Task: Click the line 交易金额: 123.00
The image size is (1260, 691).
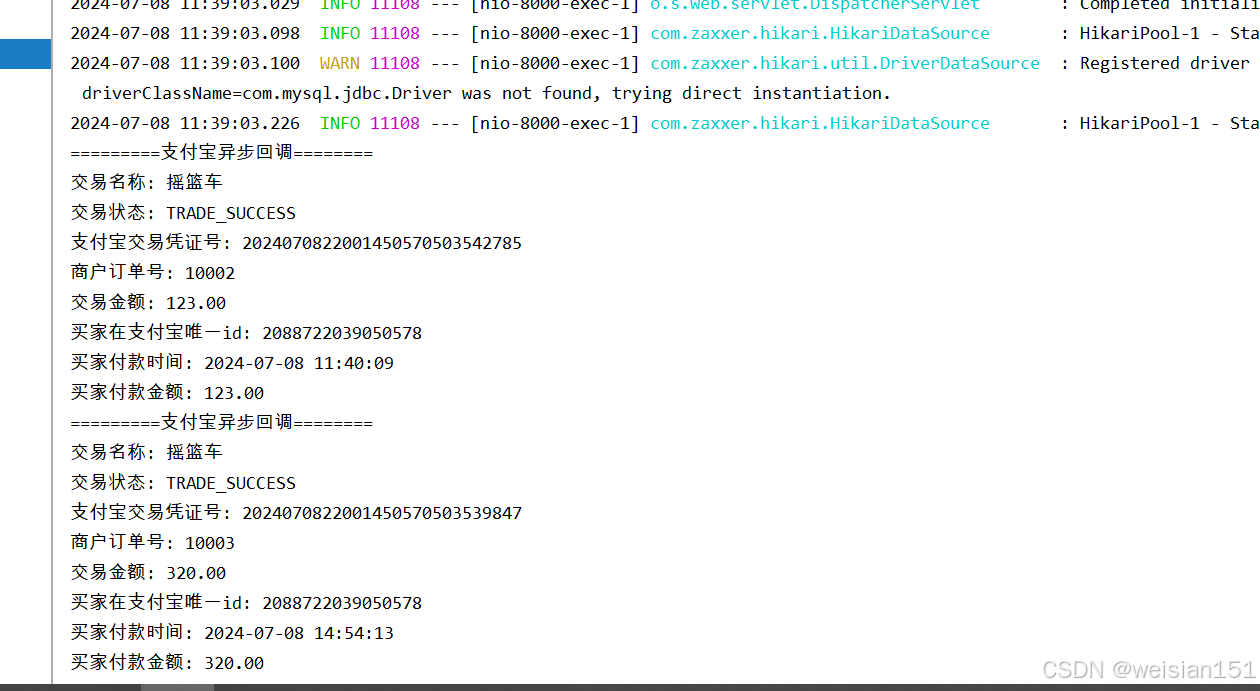Action: 148,303
